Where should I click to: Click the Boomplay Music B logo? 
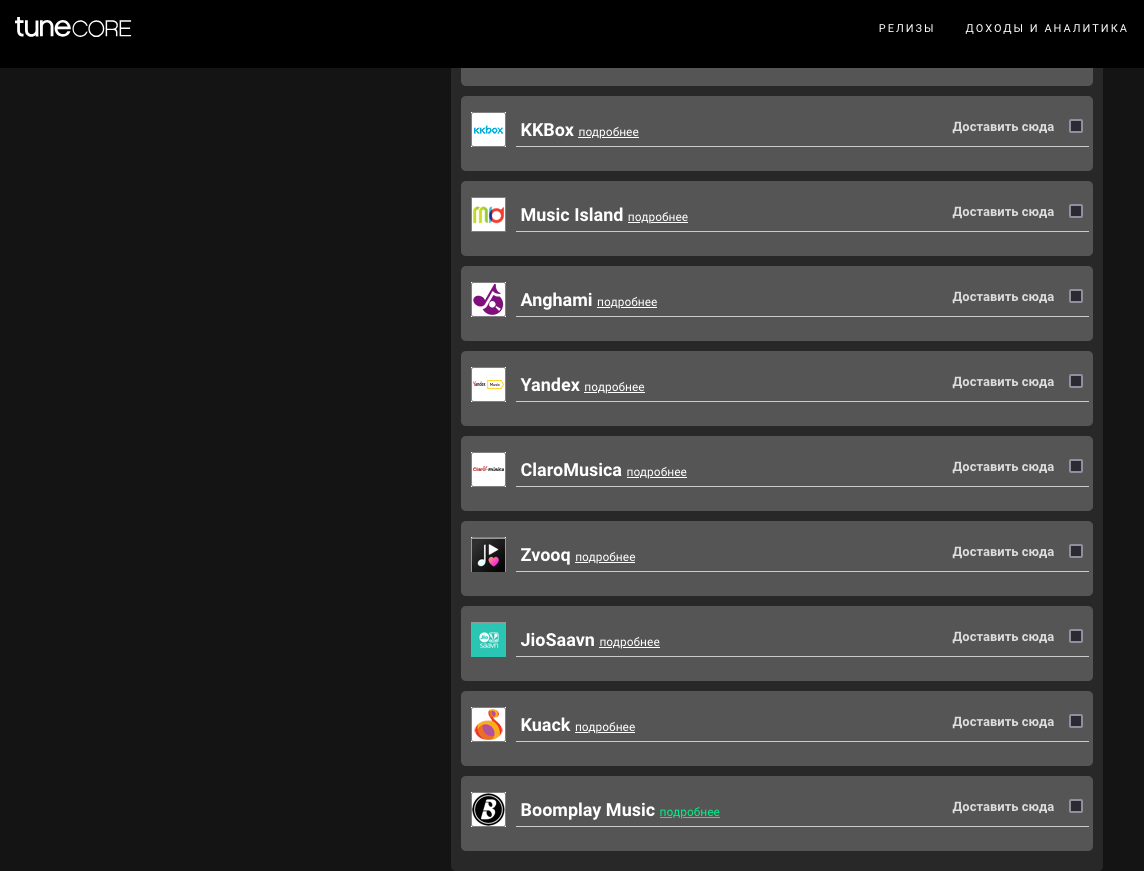coord(488,809)
